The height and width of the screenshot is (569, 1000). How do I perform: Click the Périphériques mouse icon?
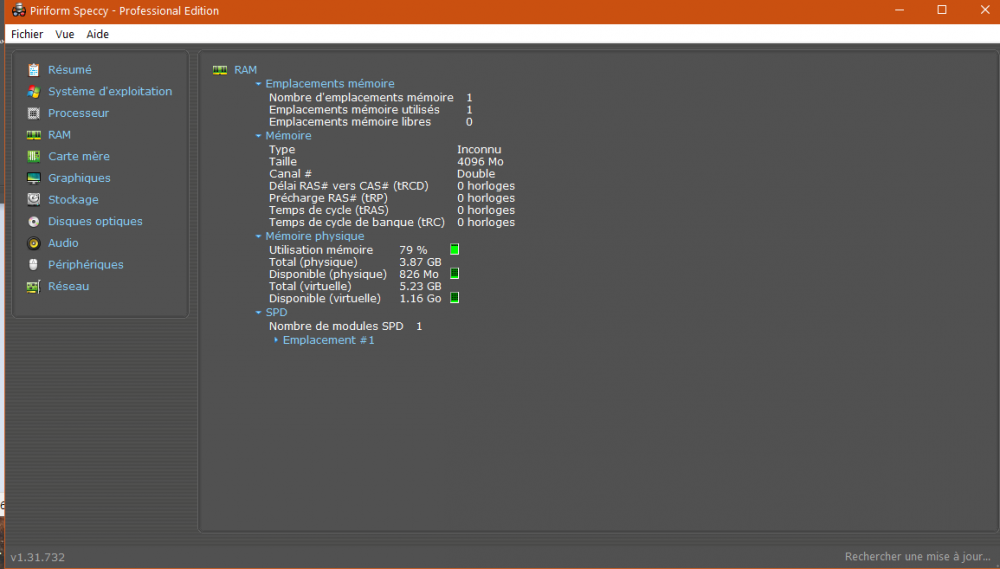(x=34, y=265)
